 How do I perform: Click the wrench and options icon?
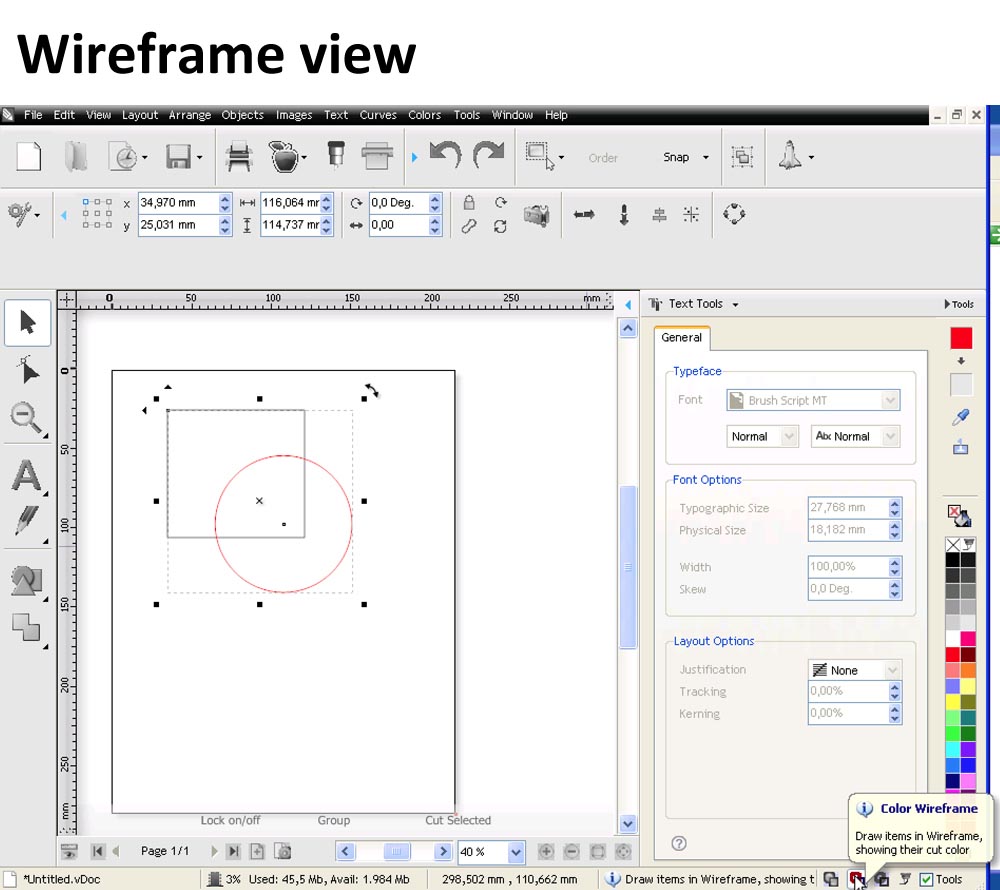20,214
